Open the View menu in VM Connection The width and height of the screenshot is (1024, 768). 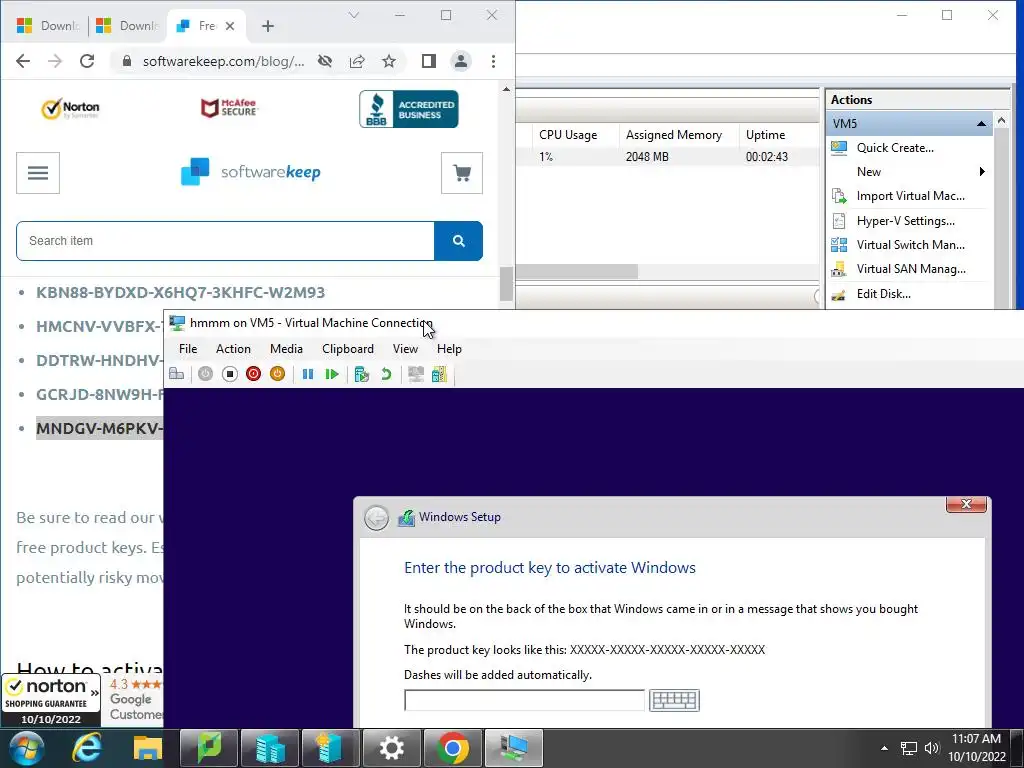tap(405, 349)
